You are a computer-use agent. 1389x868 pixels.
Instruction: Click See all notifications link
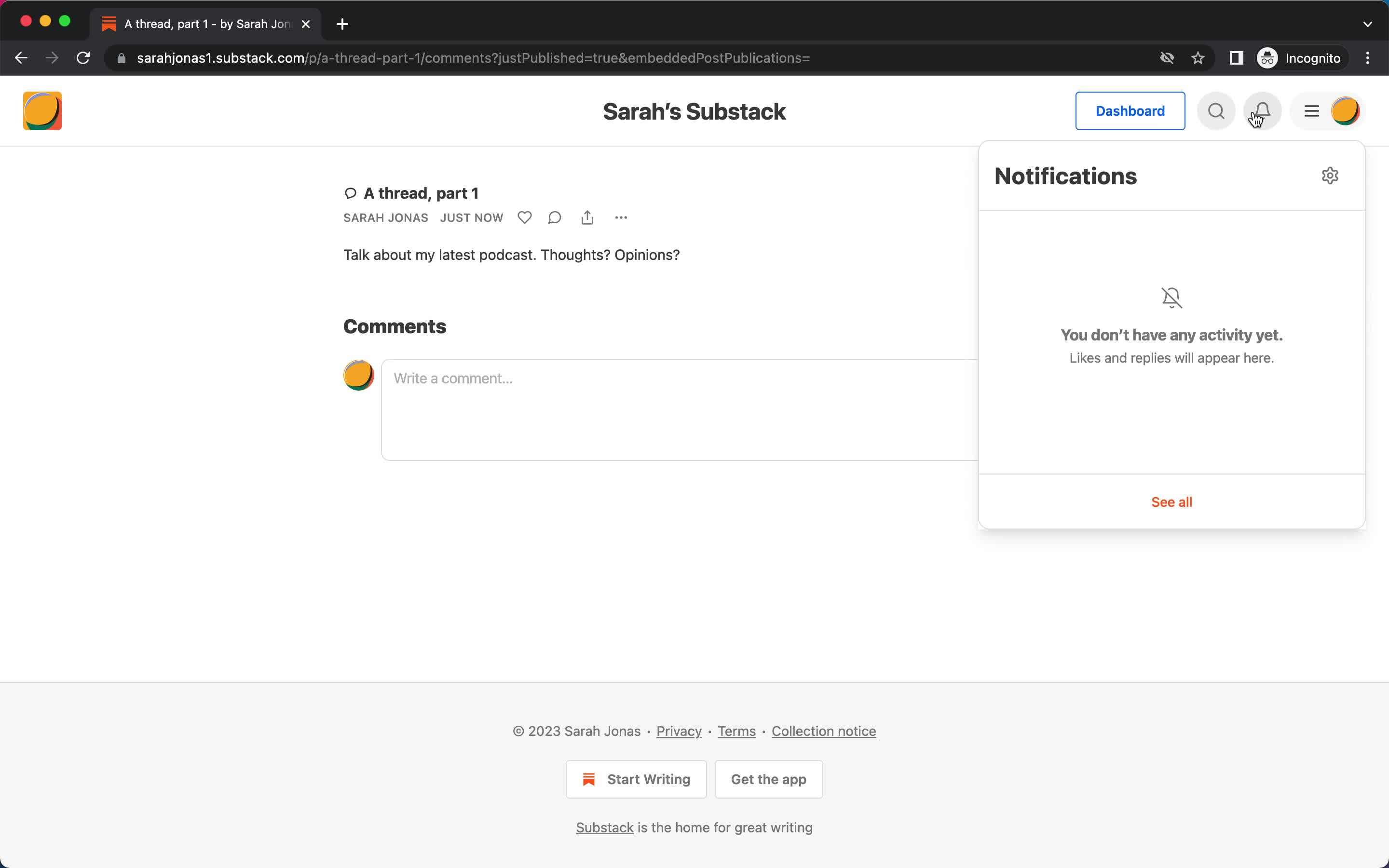(1172, 502)
